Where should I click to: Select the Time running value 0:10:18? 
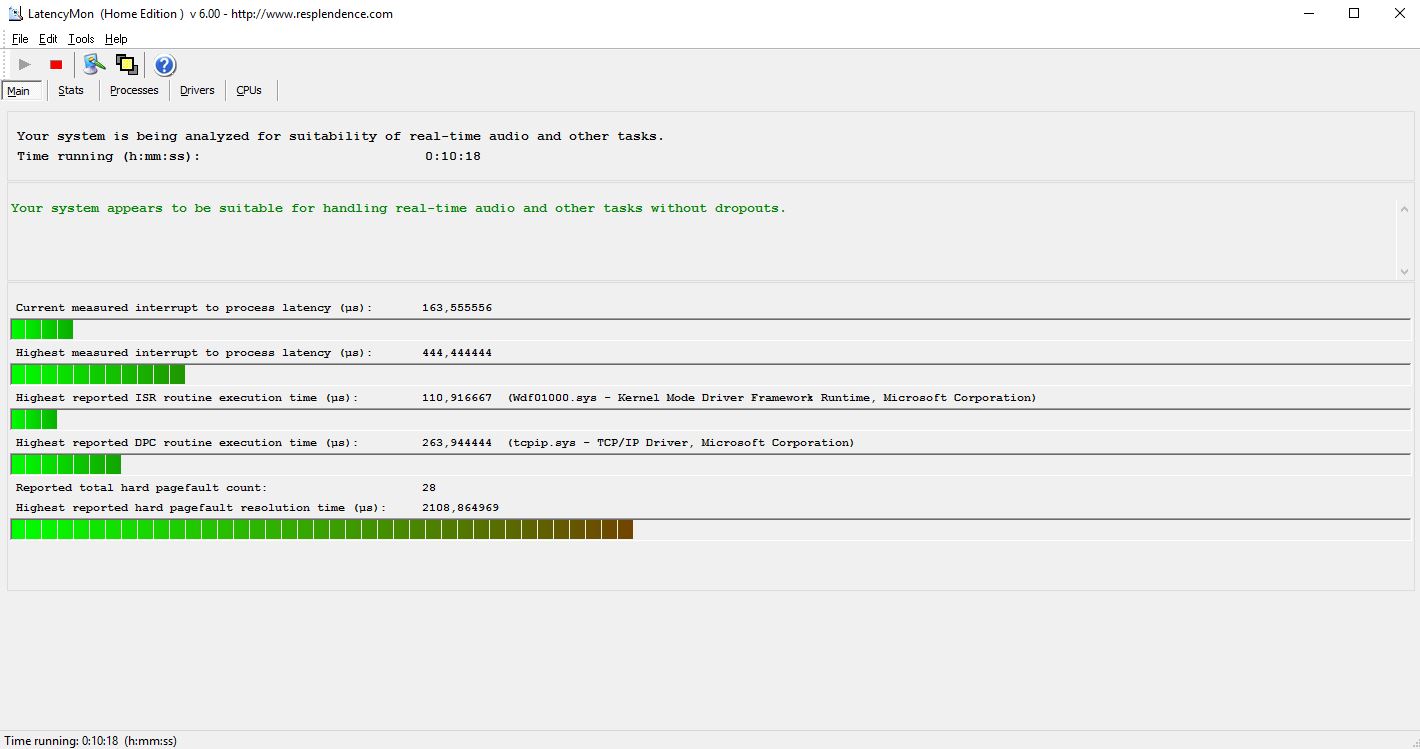[x=453, y=157]
